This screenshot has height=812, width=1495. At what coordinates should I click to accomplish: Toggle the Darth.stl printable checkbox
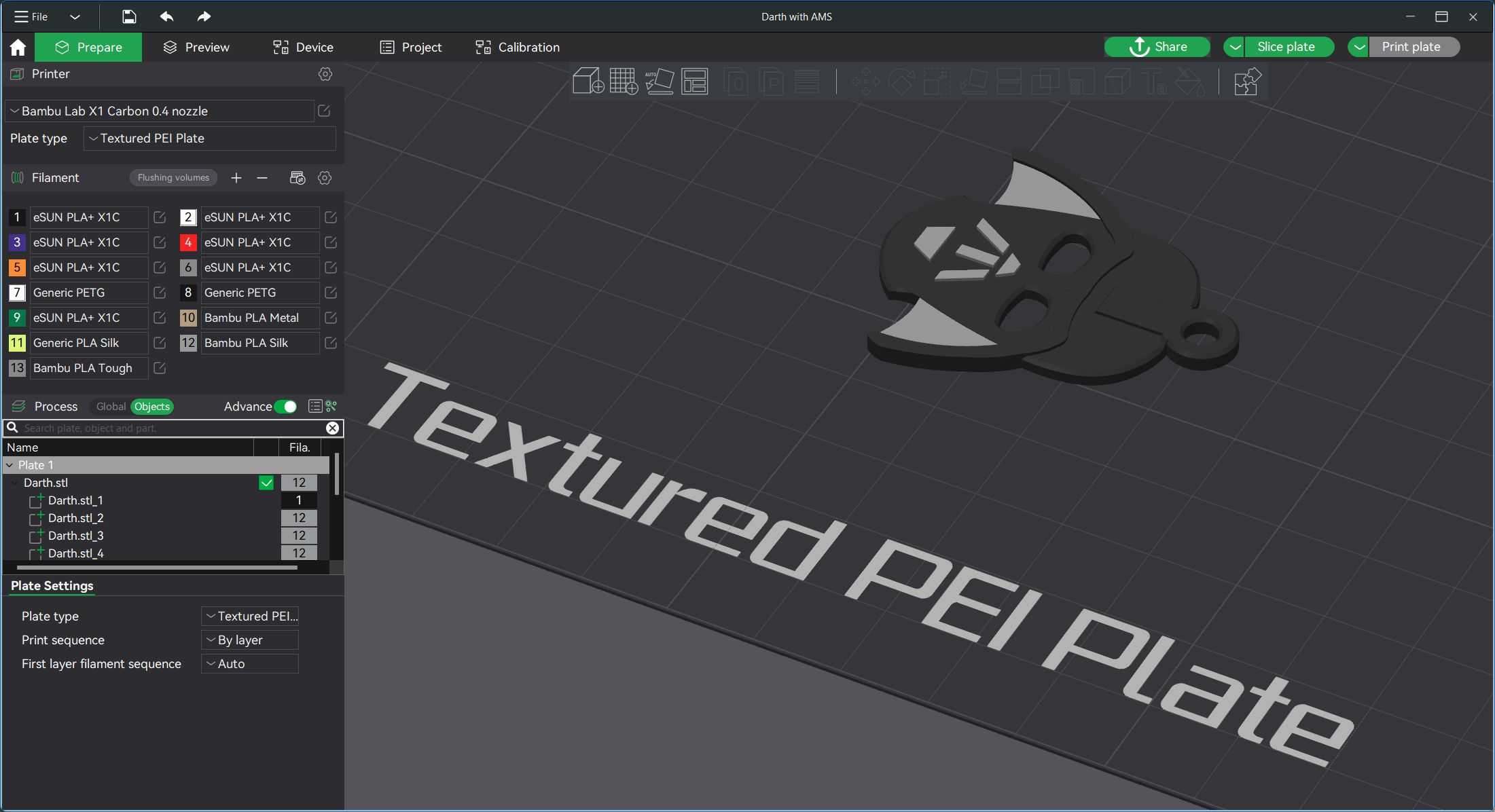[266, 483]
